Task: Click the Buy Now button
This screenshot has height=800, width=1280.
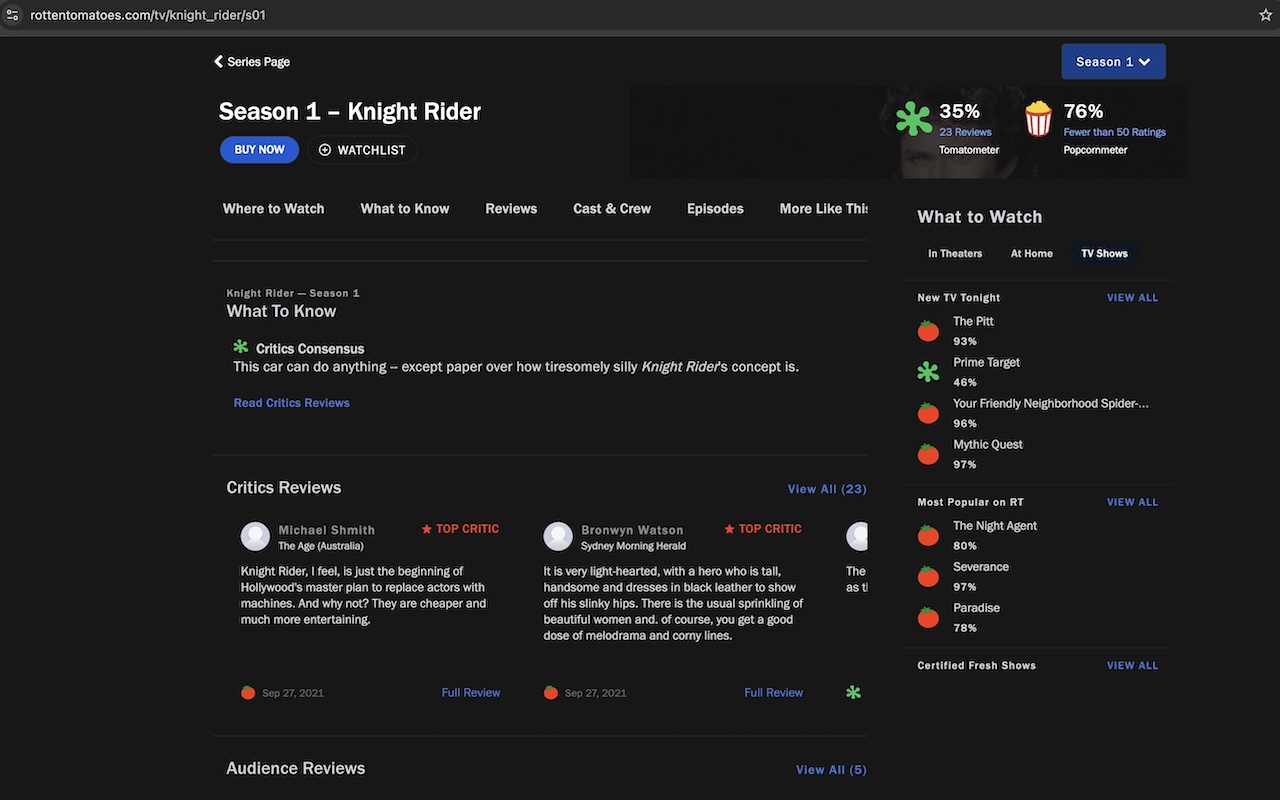Action: point(259,149)
